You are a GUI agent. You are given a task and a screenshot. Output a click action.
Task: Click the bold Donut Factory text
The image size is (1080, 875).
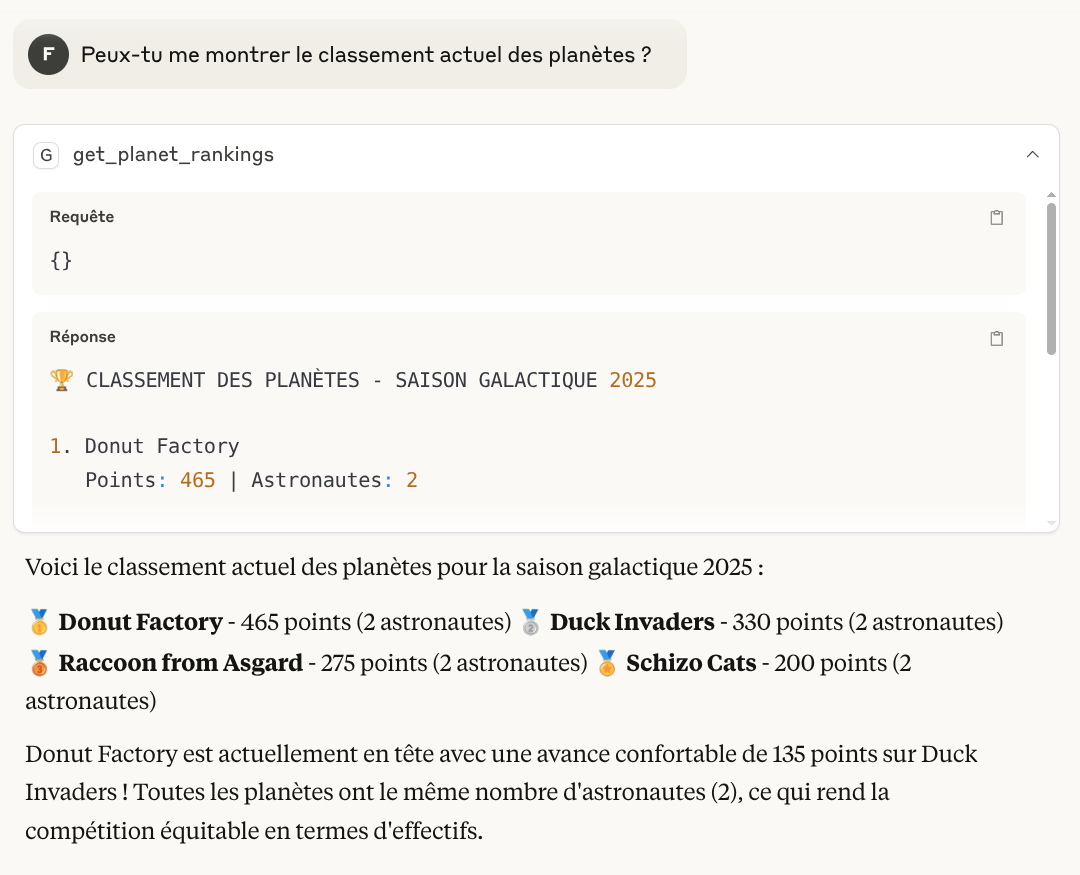click(x=138, y=621)
